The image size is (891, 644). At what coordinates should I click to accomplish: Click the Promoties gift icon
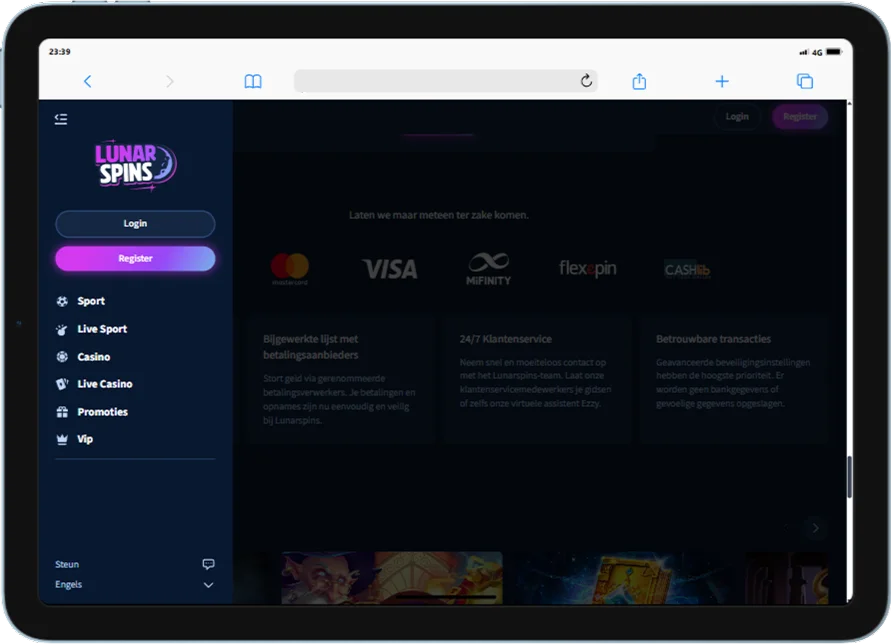coord(62,412)
